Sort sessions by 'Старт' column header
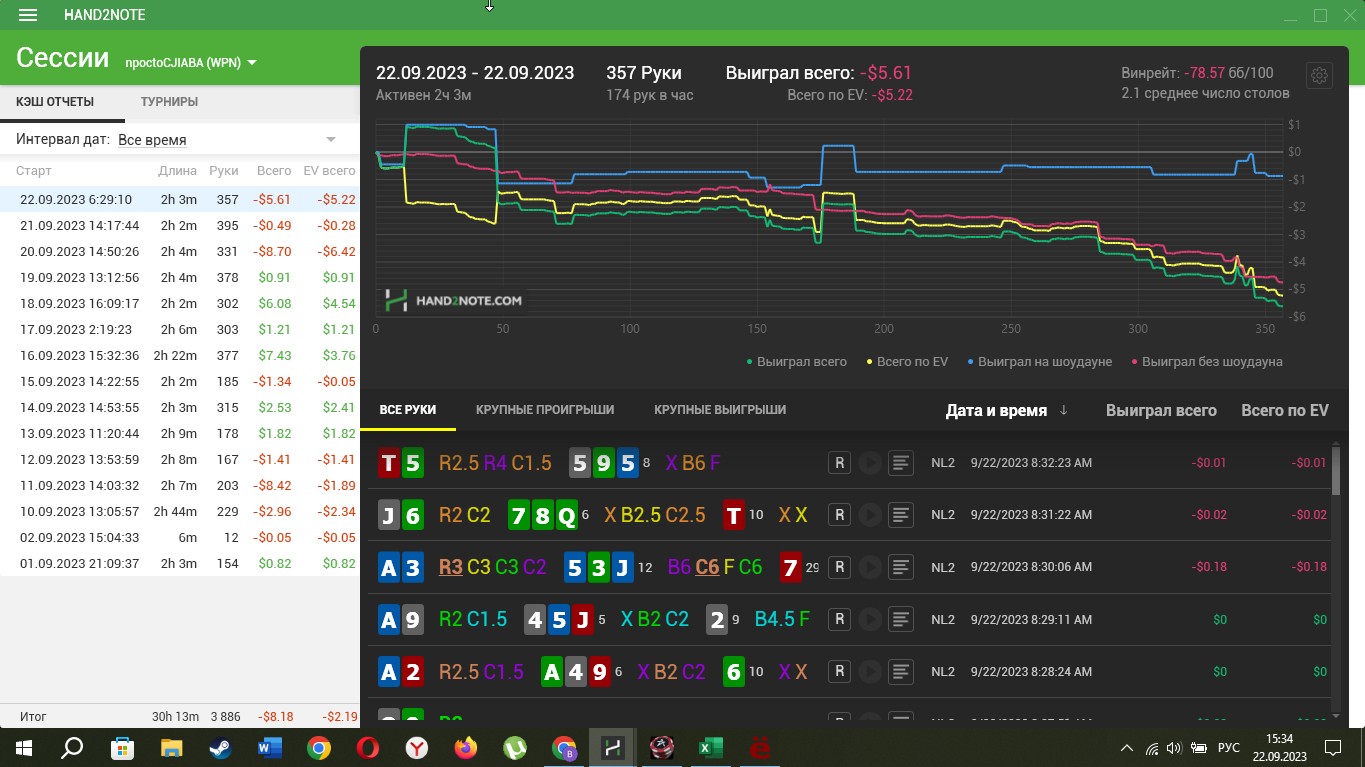Screen dimensions: 1365x767 pyautogui.click(x=34, y=171)
